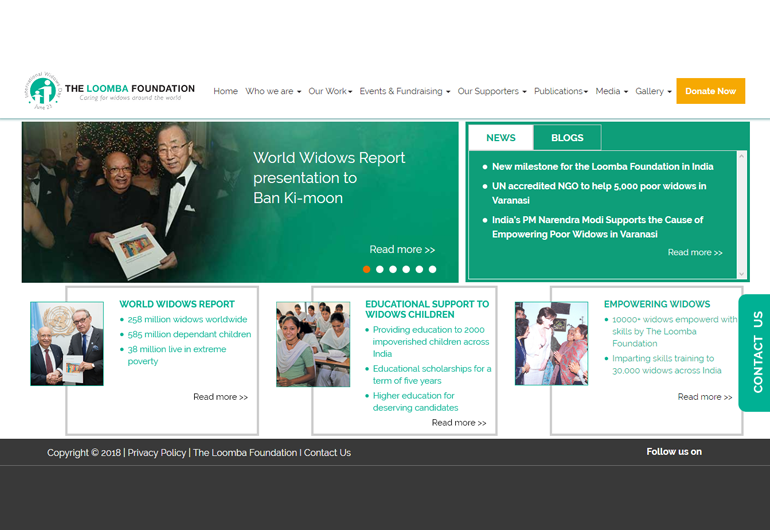Switch to the BLOGS tab

coord(567,138)
